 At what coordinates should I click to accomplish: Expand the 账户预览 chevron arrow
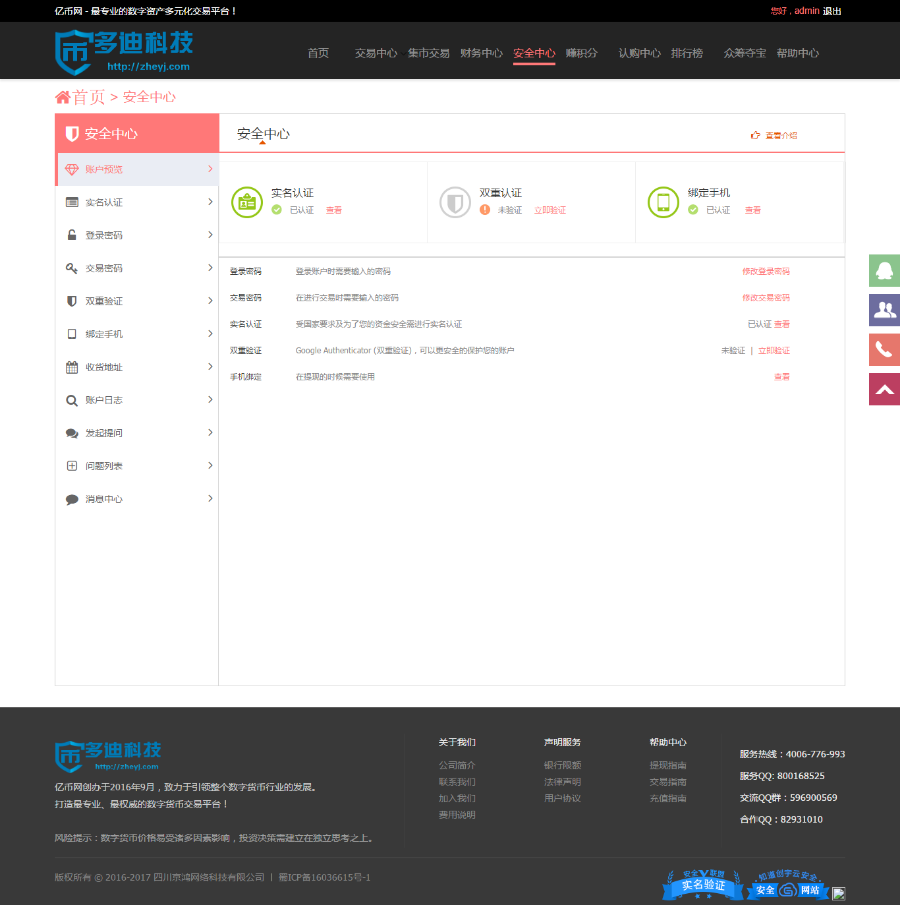pos(210,169)
